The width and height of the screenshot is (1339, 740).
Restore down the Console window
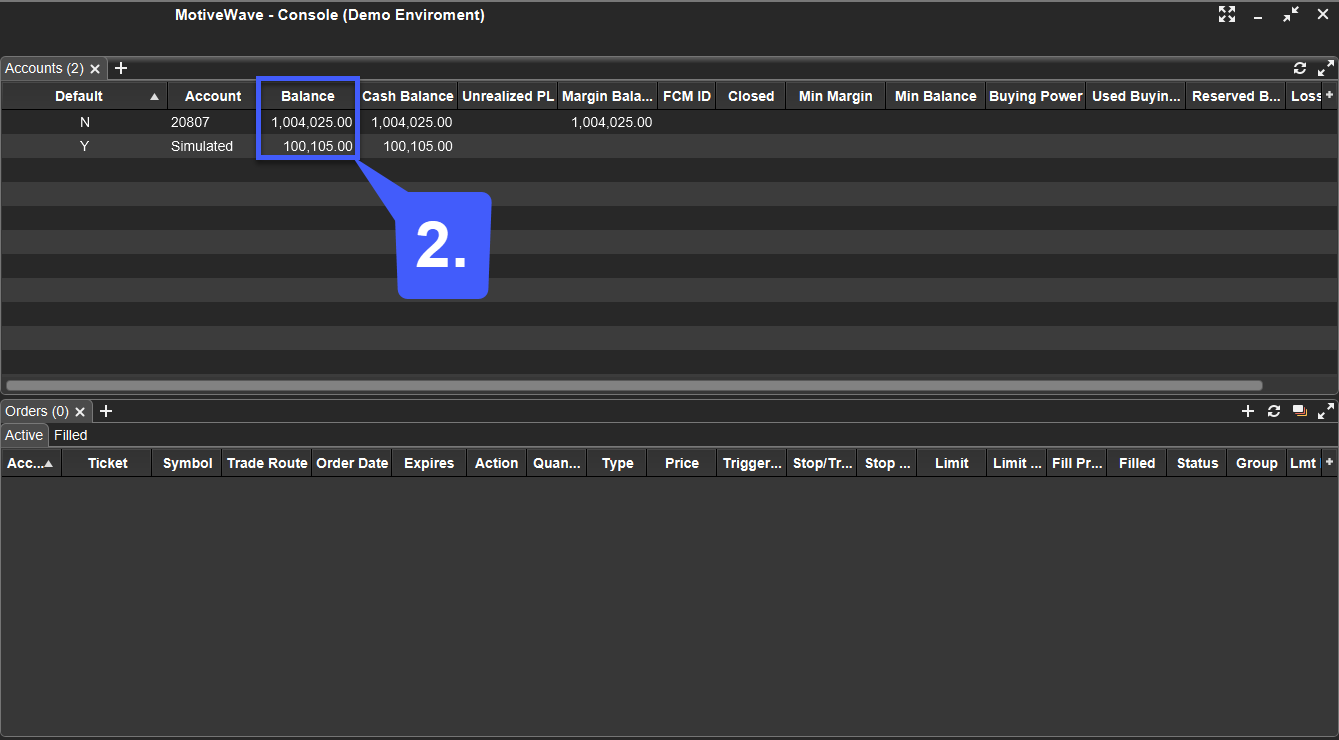pyautogui.click(x=1291, y=14)
